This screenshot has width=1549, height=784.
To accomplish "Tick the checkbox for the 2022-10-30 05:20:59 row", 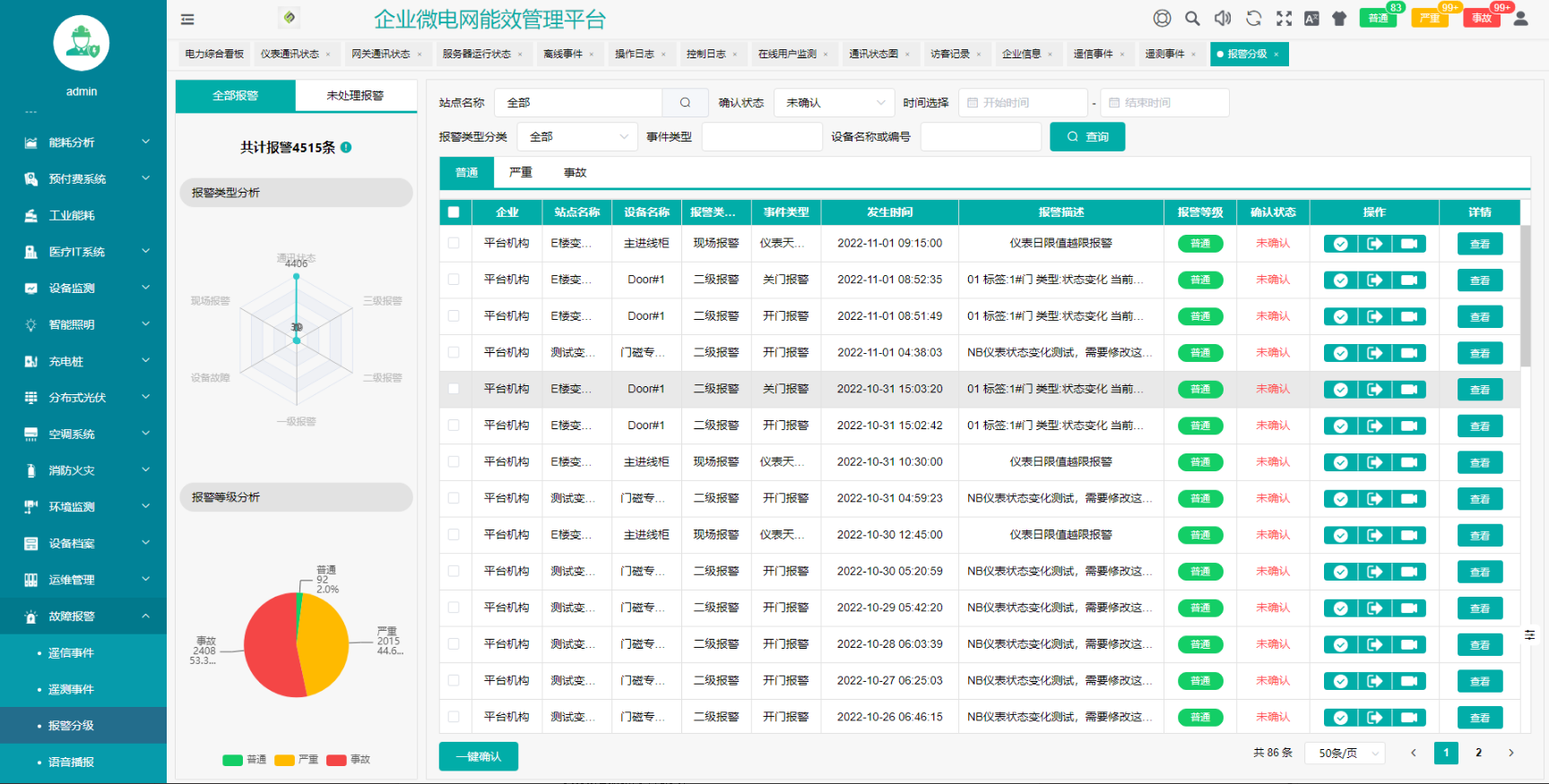I will click(454, 571).
